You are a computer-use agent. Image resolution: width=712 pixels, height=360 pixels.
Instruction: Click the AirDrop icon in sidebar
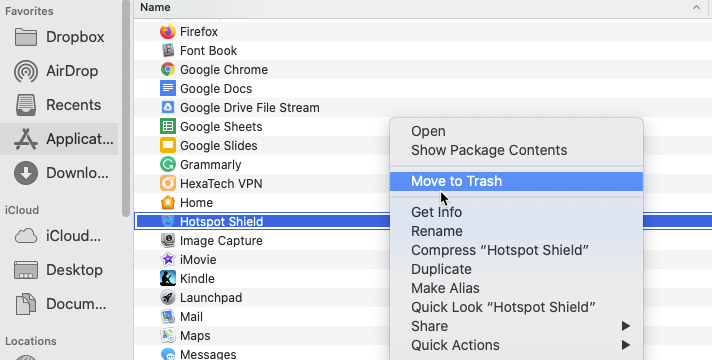[x=26, y=71]
